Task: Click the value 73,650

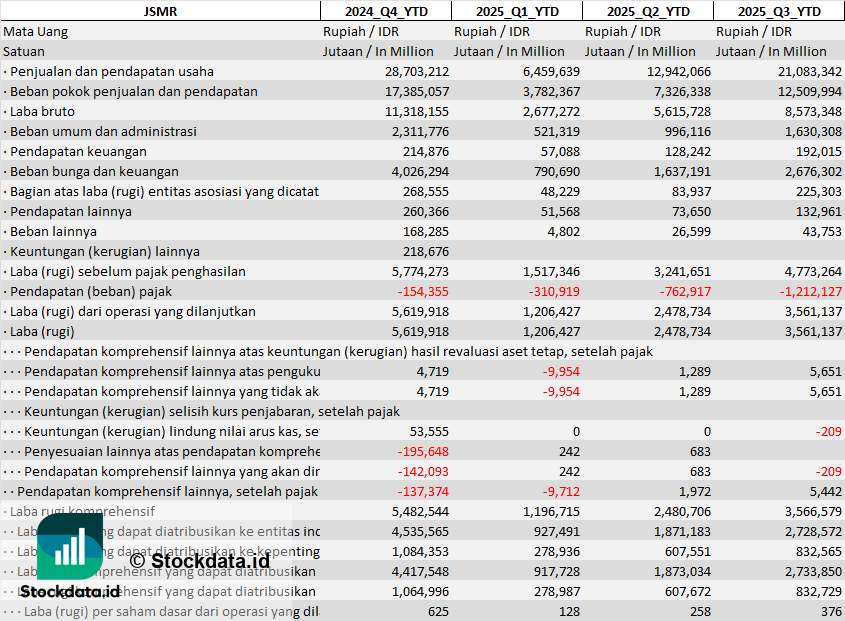Action: [691, 211]
